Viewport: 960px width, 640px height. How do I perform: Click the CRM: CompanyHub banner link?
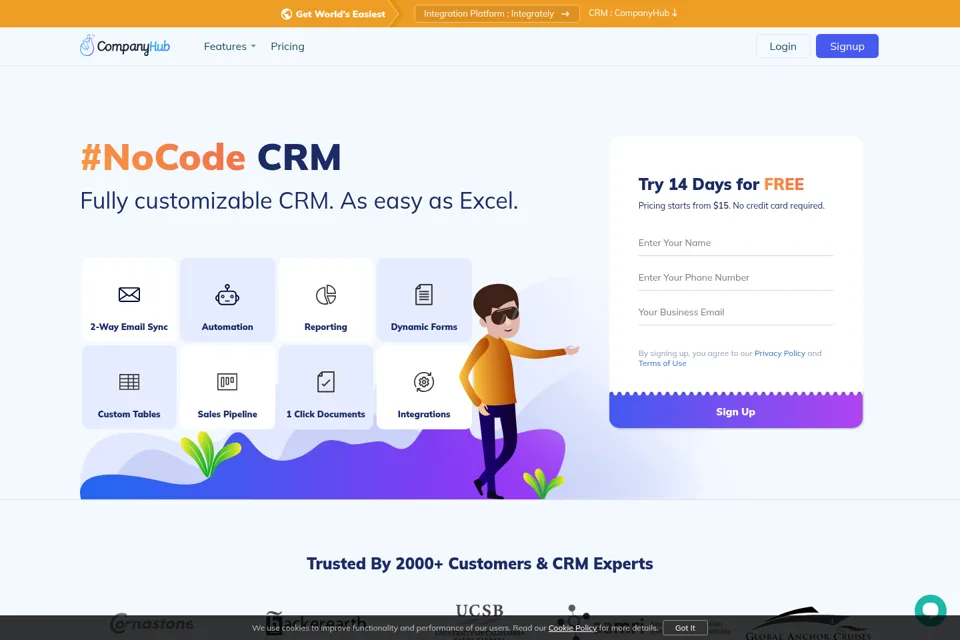click(x=632, y=13)
